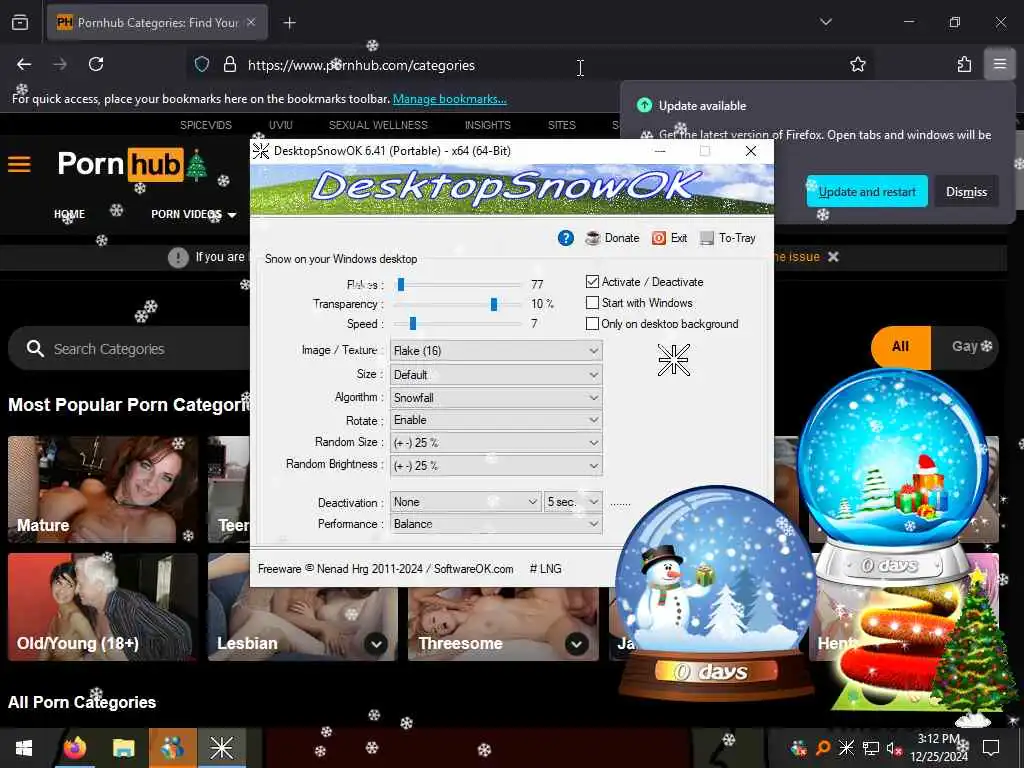Open Deactivation dropdown showing None
The height and width of the screenshot is (768, 1024).
click(x=466, y=502)
